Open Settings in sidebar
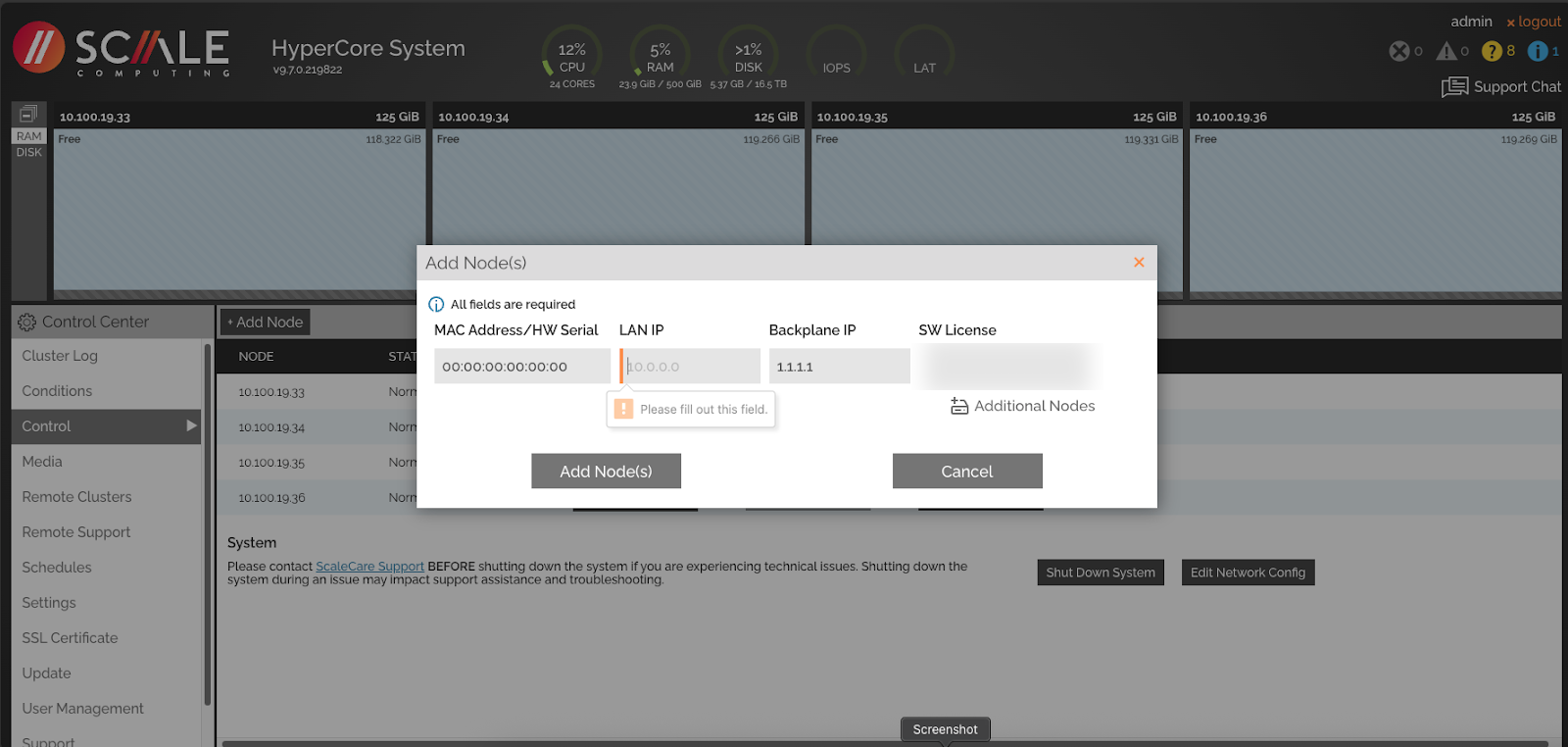1568x747 pixels. click(x=49, y=603)
